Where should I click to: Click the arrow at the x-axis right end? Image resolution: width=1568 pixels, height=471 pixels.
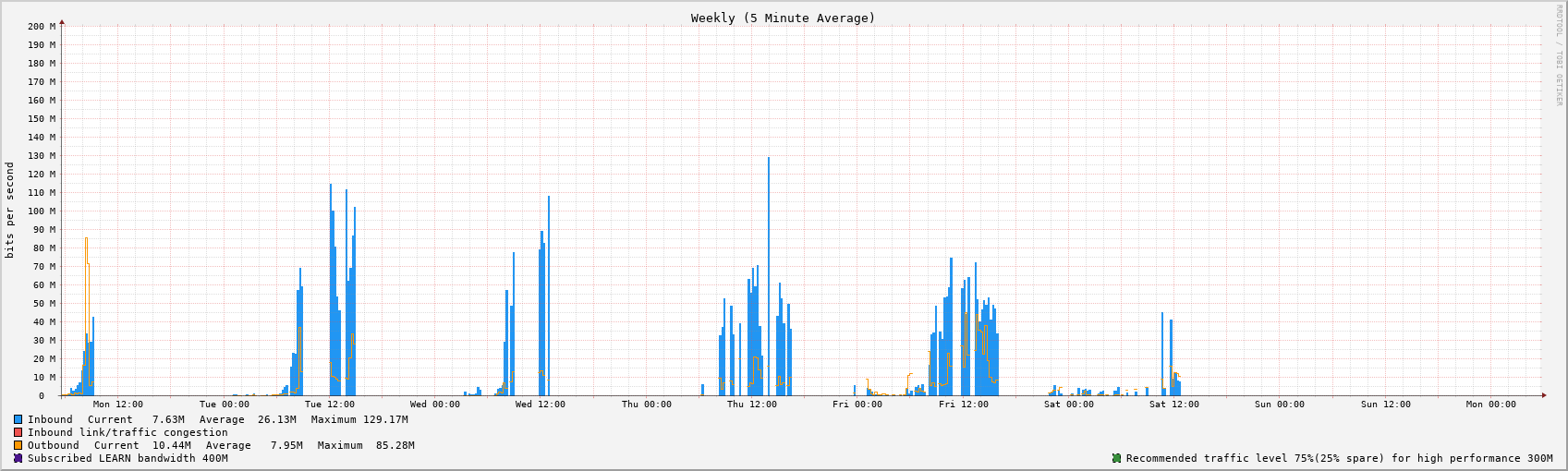point(1543,395)
